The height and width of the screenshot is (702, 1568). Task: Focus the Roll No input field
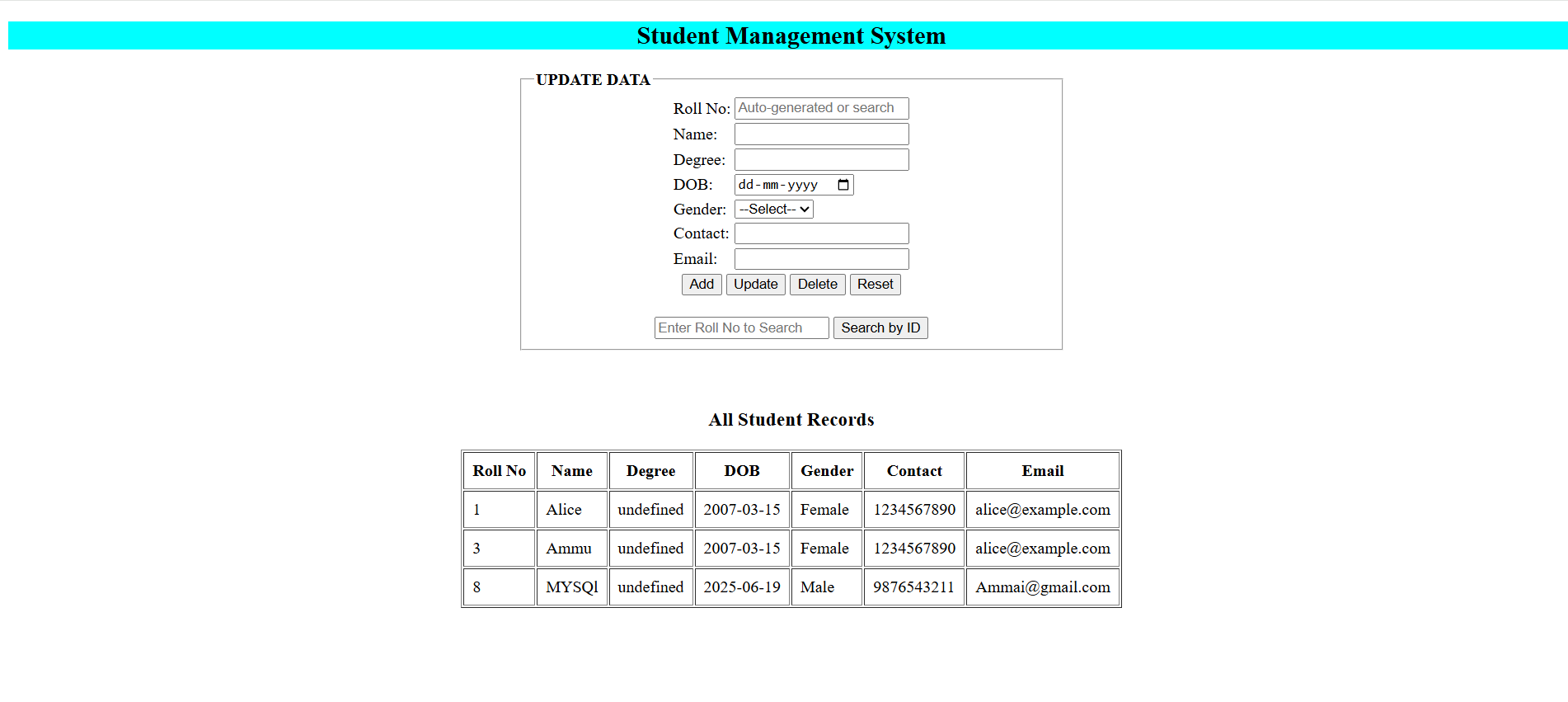tap(822, 108)
